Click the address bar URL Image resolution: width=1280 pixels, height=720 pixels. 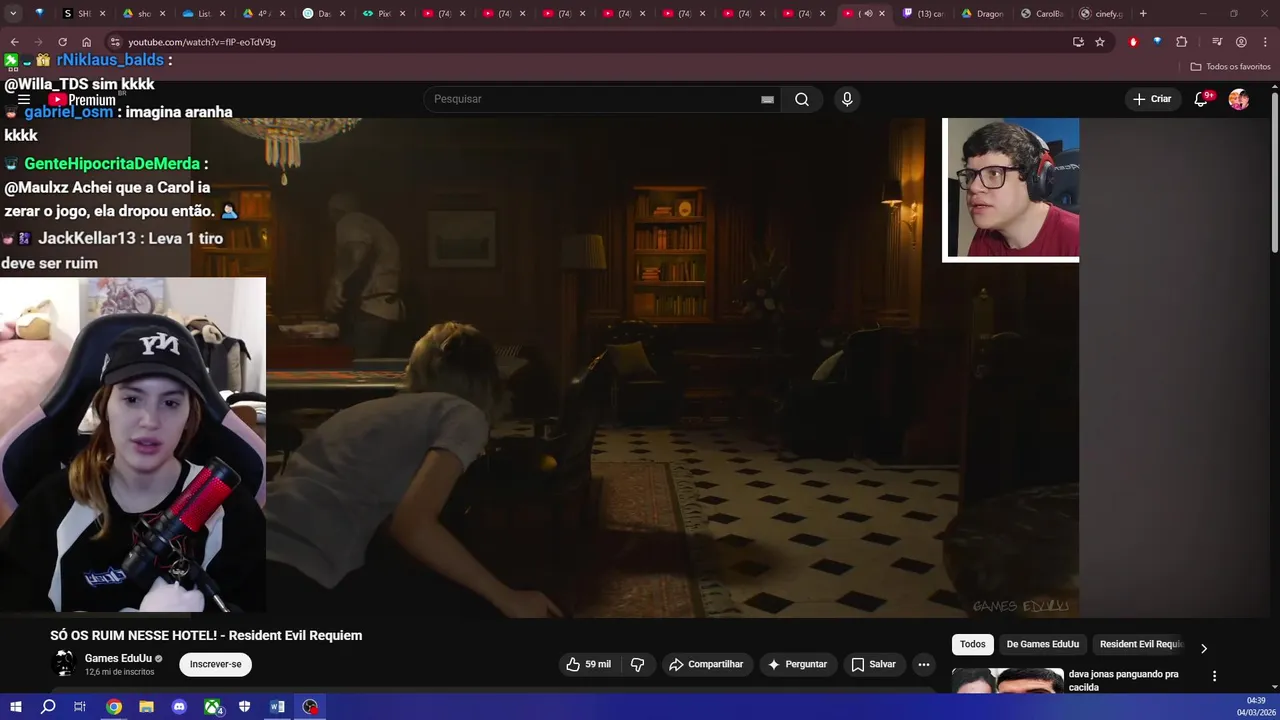click(202, 42)
